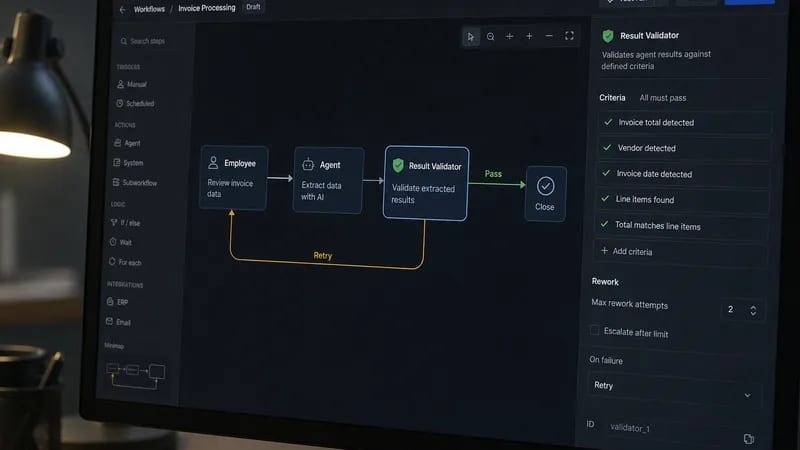The width and height of the screenshot is (800, 450).
Task: Select the Wait logic step
Action: [122, 242]
